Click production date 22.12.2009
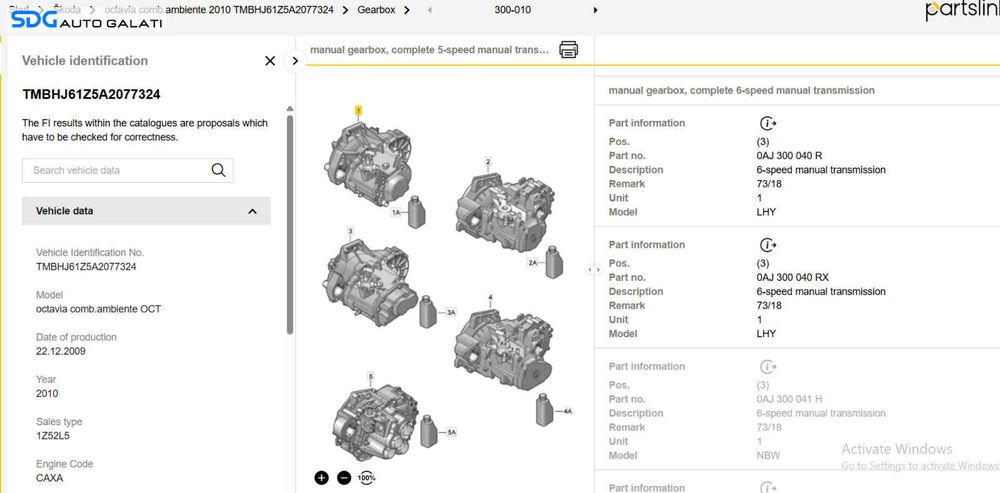 click(x=61, y=351)
